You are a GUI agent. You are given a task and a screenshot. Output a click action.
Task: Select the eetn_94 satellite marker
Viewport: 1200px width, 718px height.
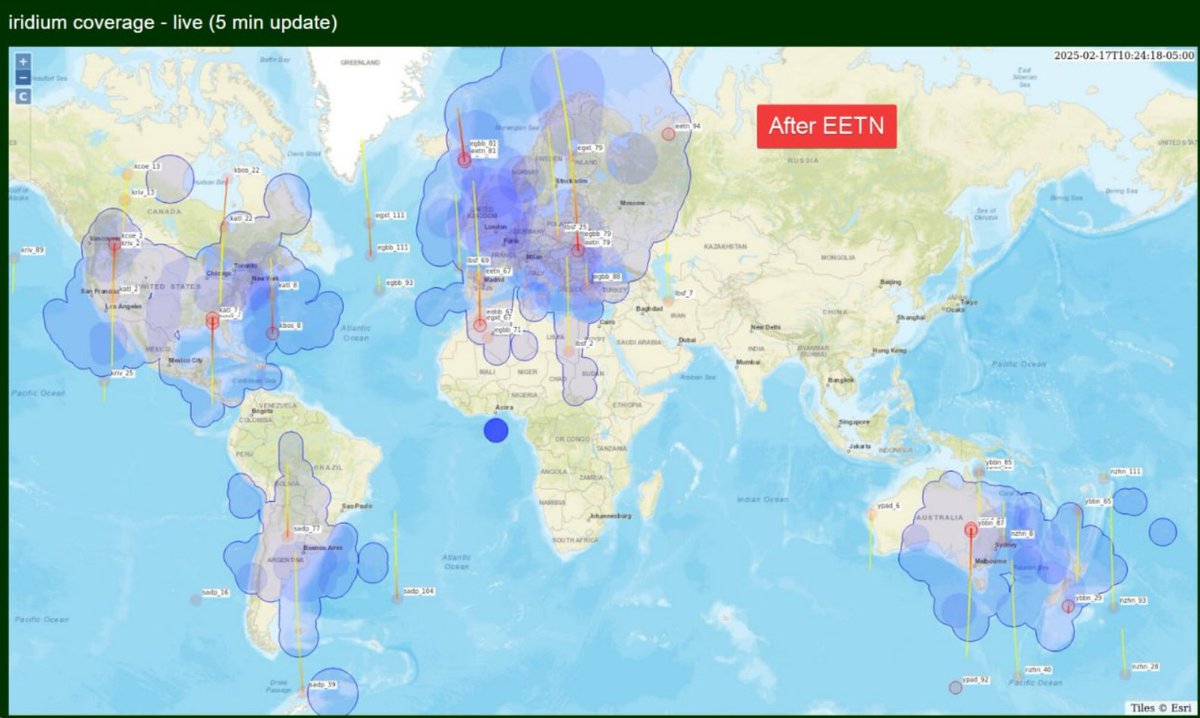[x=668, y=134]
